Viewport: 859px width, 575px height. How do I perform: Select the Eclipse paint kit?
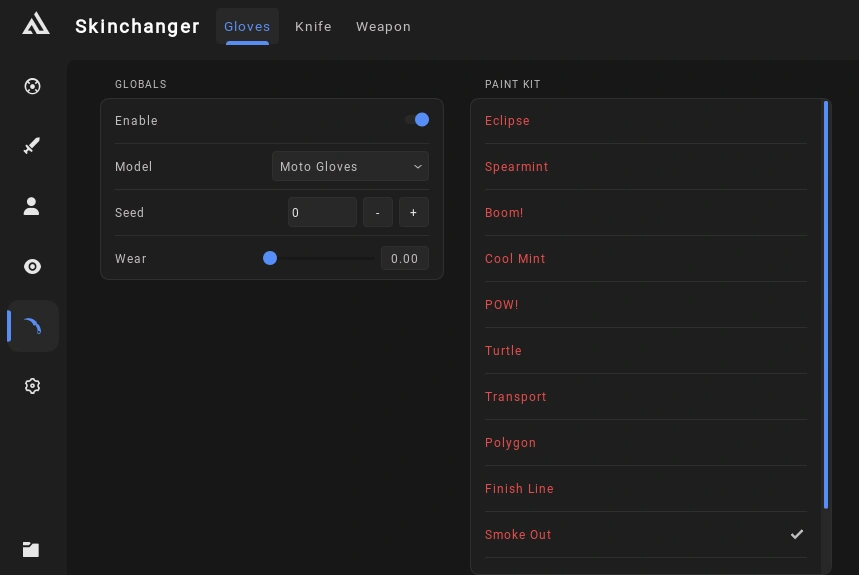click(645, 120)
